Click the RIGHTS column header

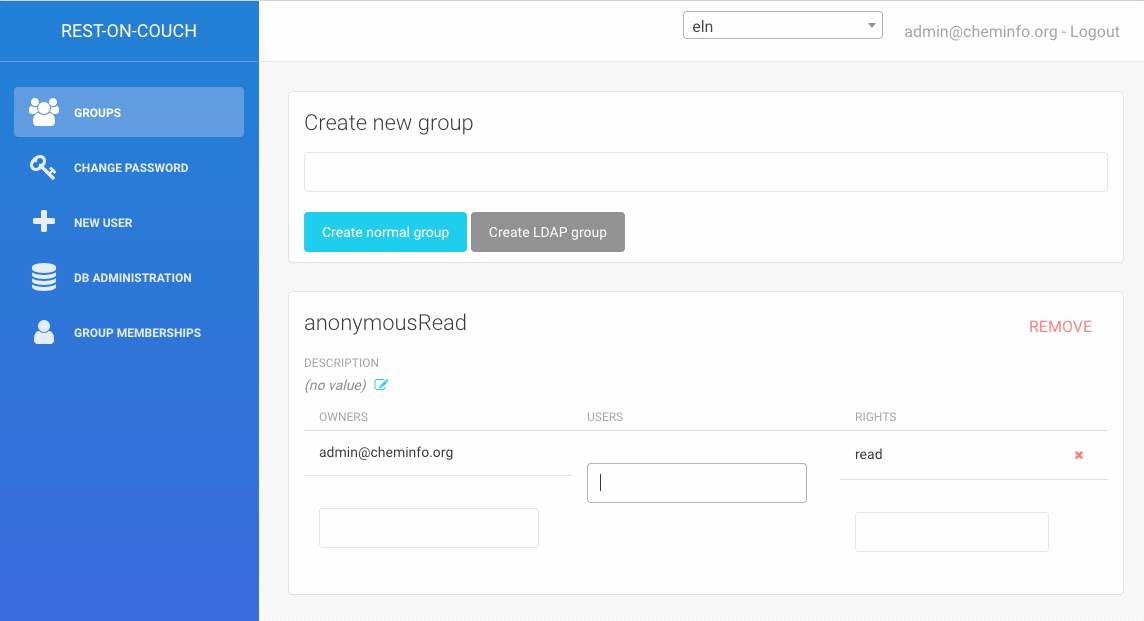click(876, 417)
